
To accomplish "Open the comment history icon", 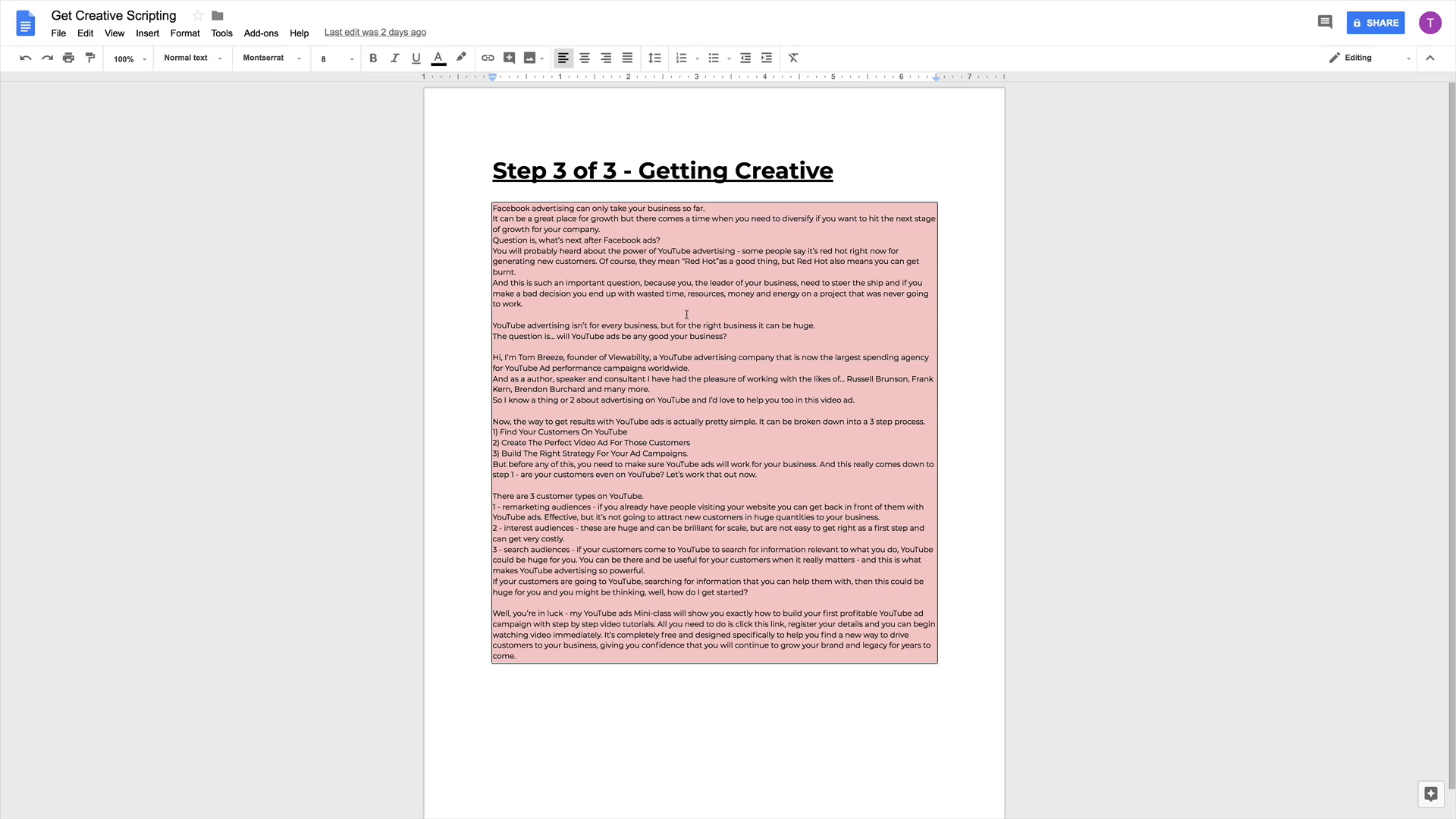I will [1325, 23].
